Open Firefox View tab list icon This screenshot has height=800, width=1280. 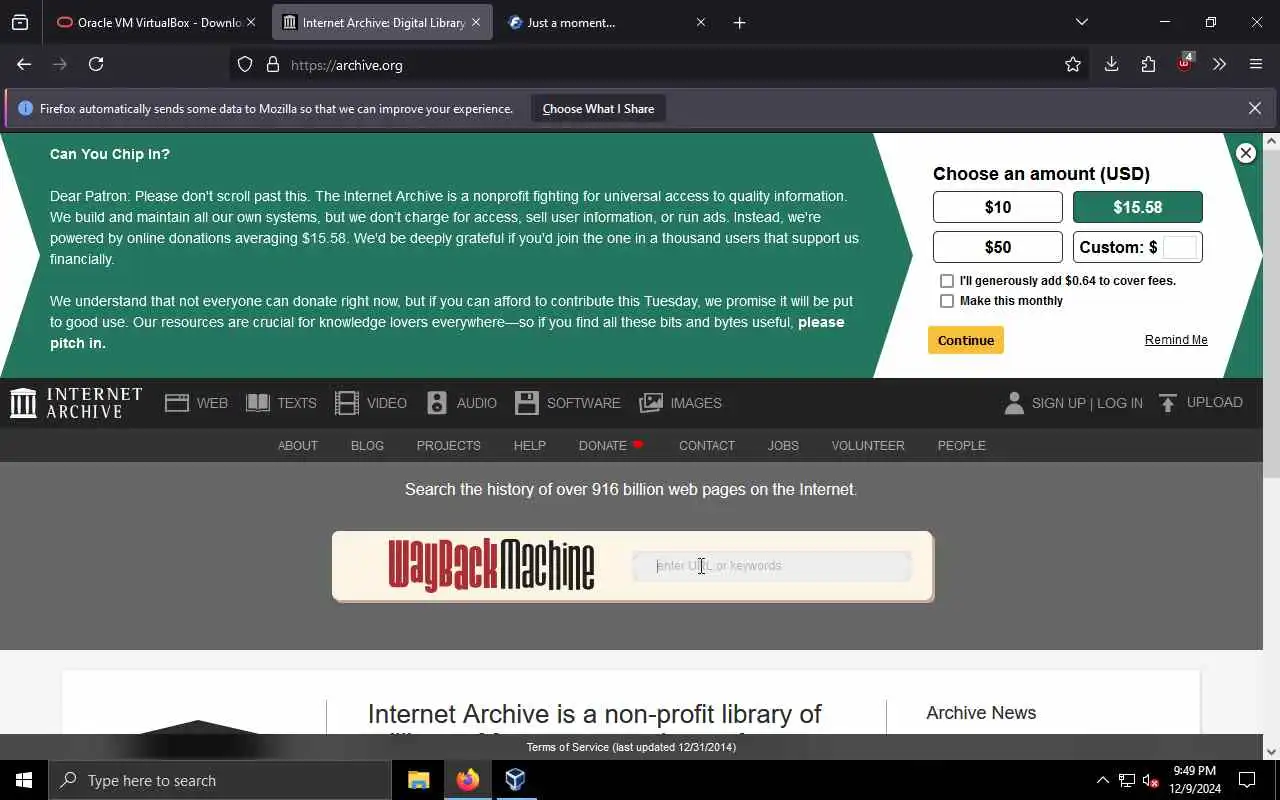click(x=20, y=22)
